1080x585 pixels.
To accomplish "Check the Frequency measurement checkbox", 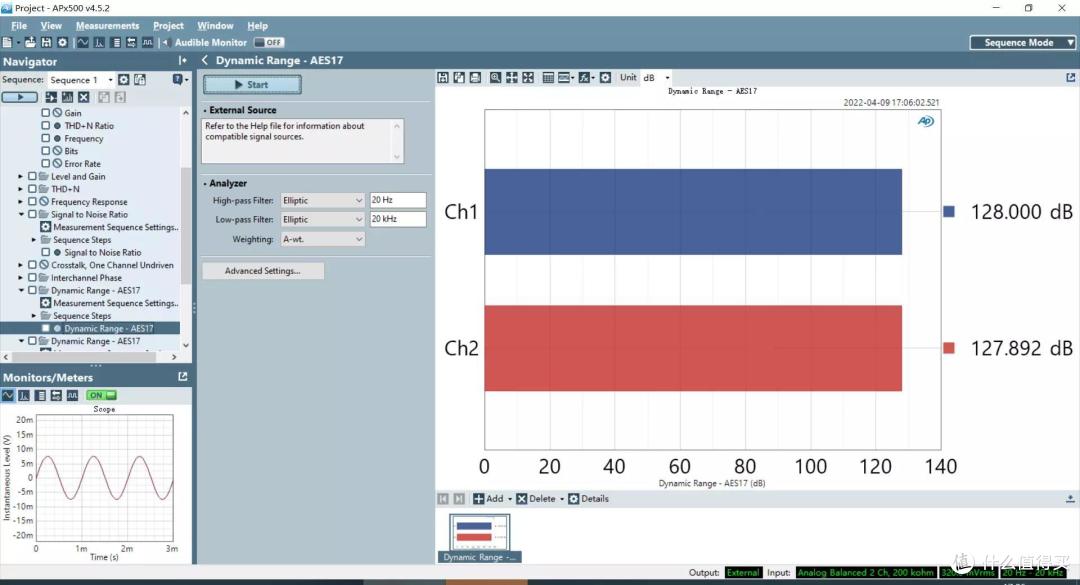I will (45, 138).
